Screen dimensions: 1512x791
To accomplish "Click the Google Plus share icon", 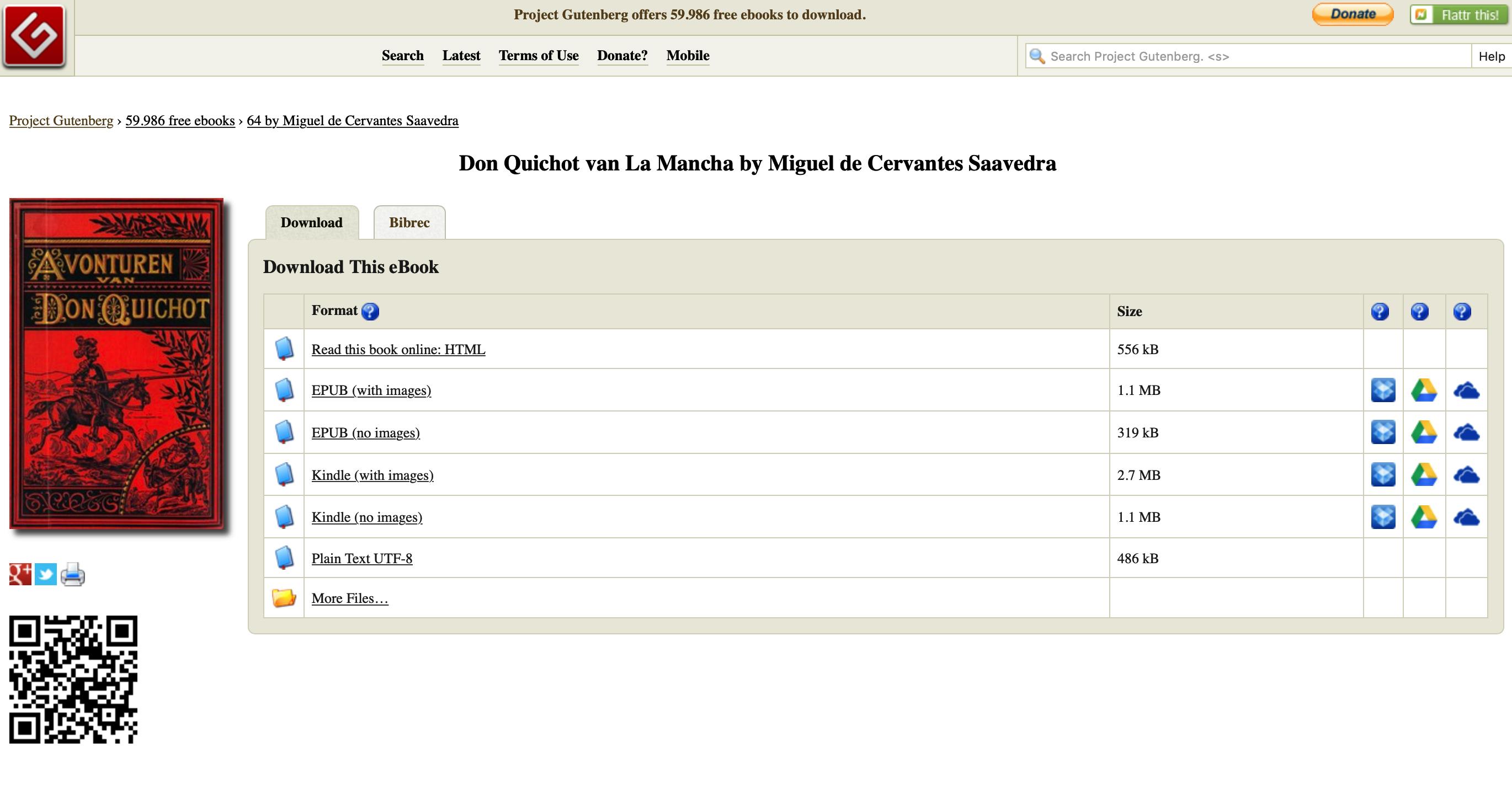I will pyautogui.click(x=20, y=574).
